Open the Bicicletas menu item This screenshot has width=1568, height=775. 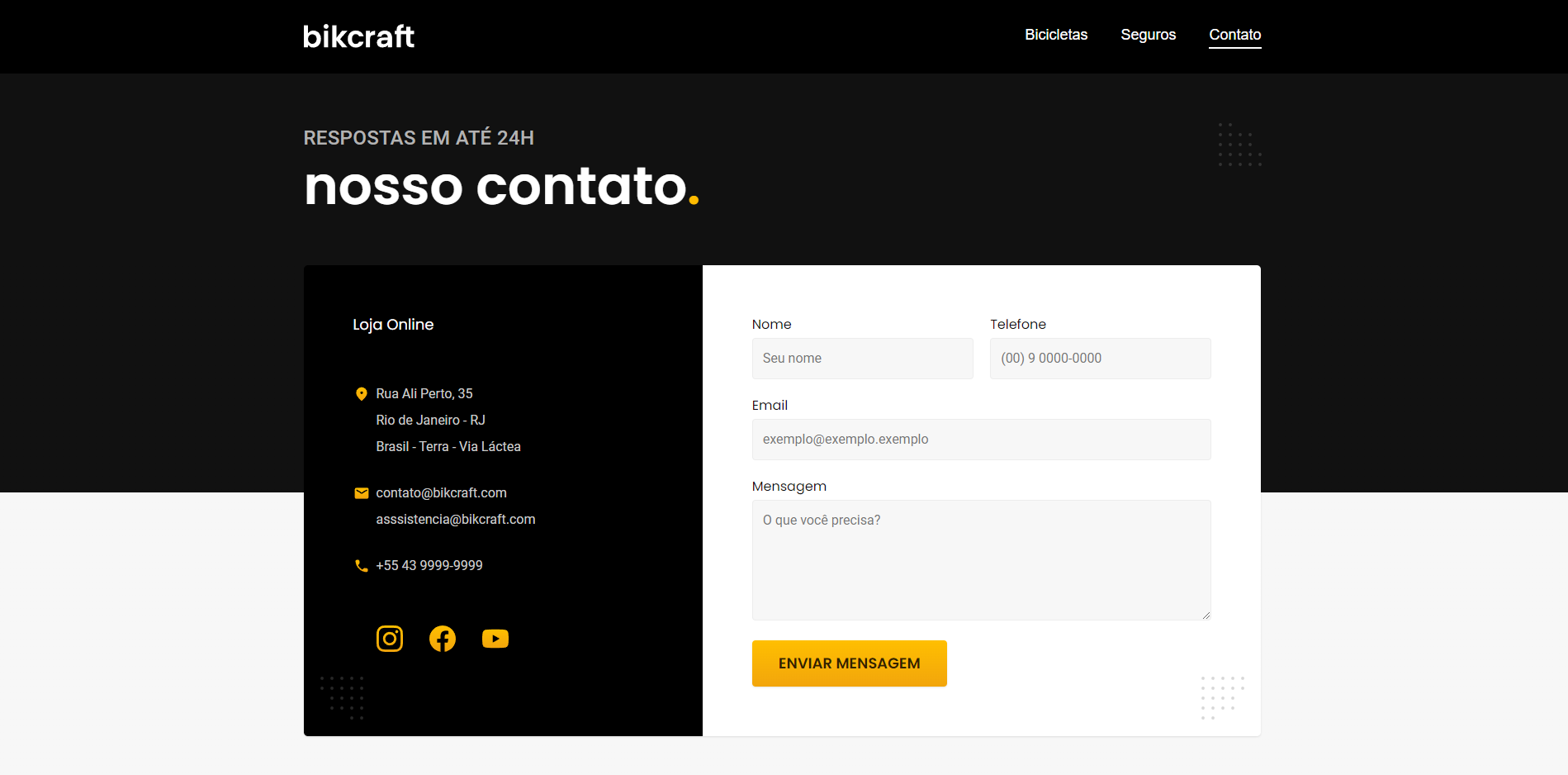[1056, 35]
